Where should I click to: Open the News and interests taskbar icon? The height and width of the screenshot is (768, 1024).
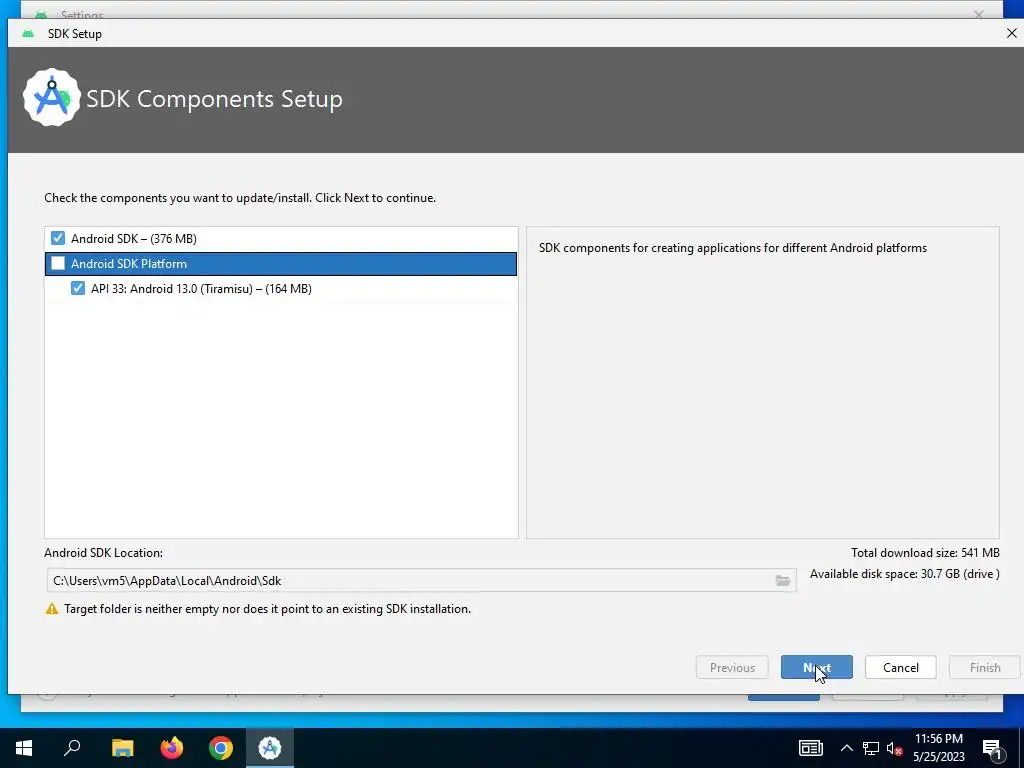click(810, 748)
